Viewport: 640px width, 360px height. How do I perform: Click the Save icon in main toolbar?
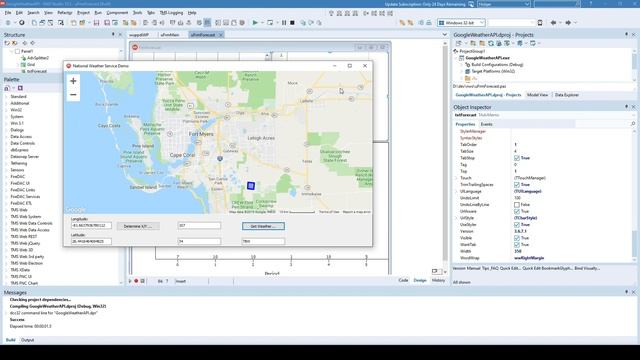[x=96, y=23]
